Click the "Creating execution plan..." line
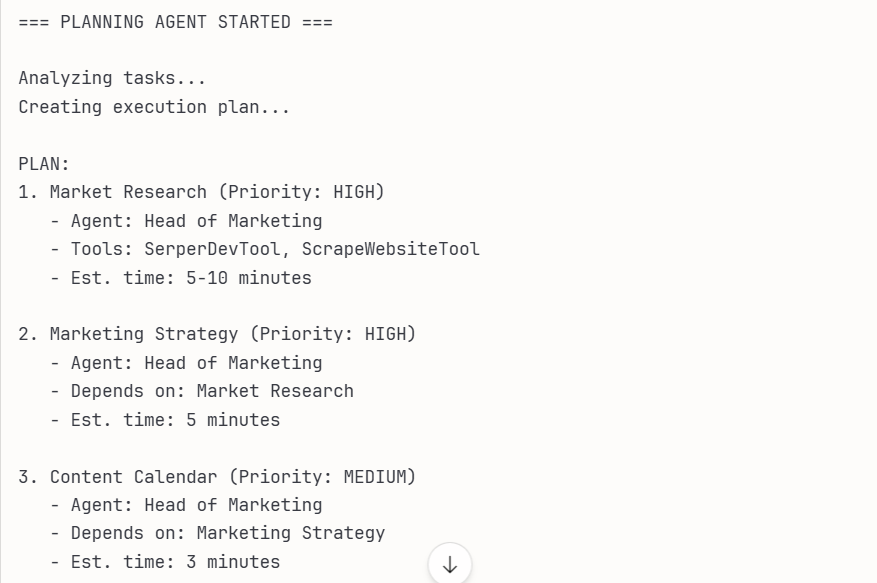The width and height of the screenshot is (877, 583). point(154,107)
